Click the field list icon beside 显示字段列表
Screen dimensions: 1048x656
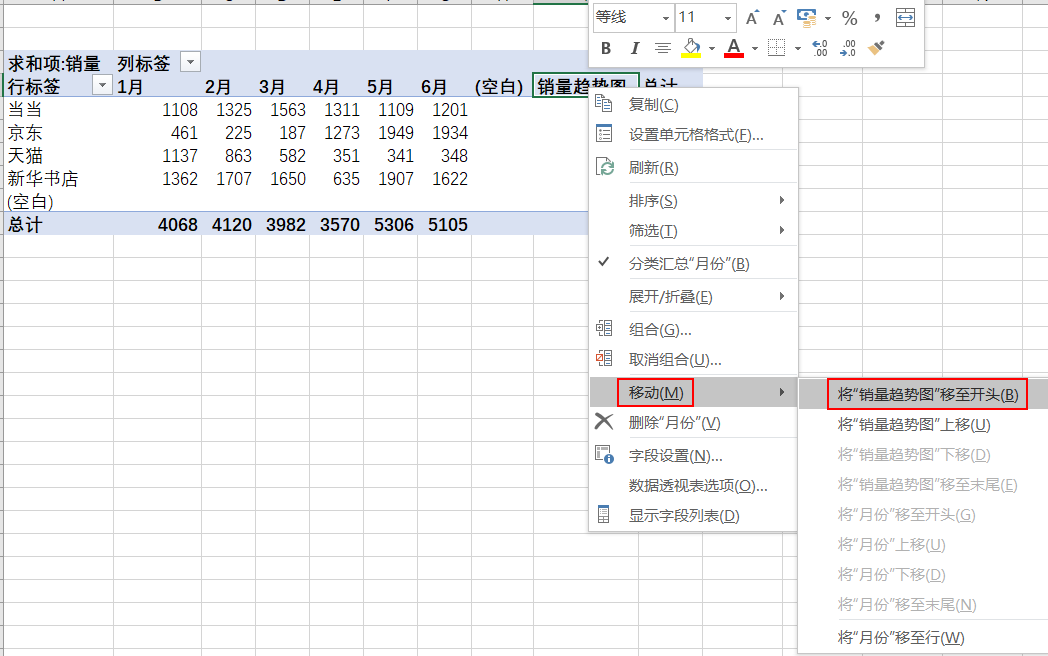click(604, 514)
